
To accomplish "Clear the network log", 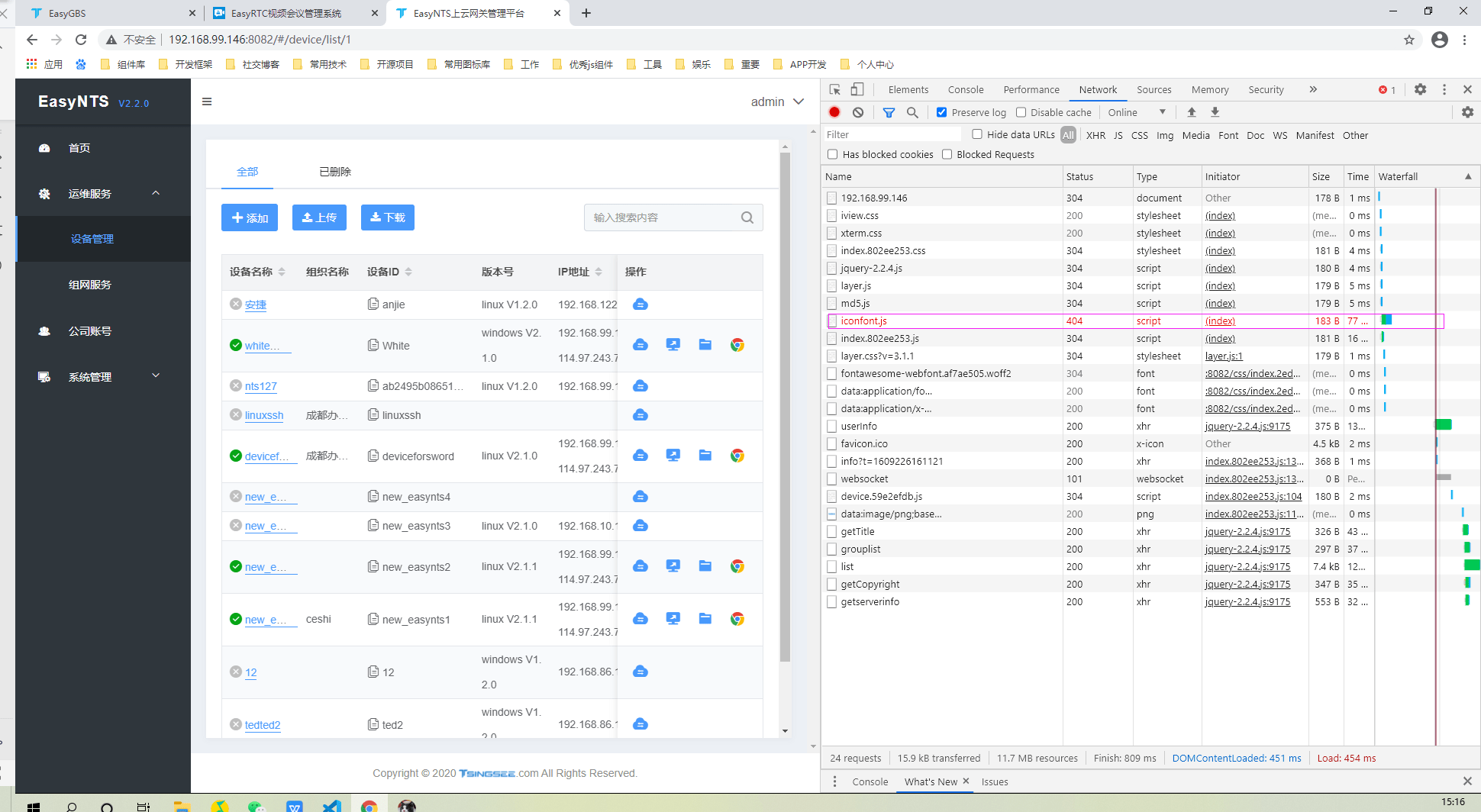I will [x=858, y=112].
